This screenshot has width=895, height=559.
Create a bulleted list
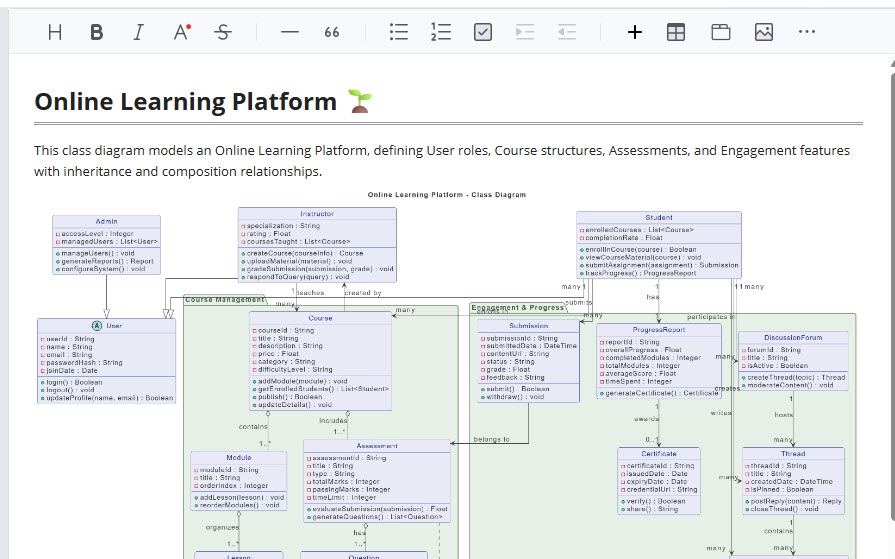(398, 32)
